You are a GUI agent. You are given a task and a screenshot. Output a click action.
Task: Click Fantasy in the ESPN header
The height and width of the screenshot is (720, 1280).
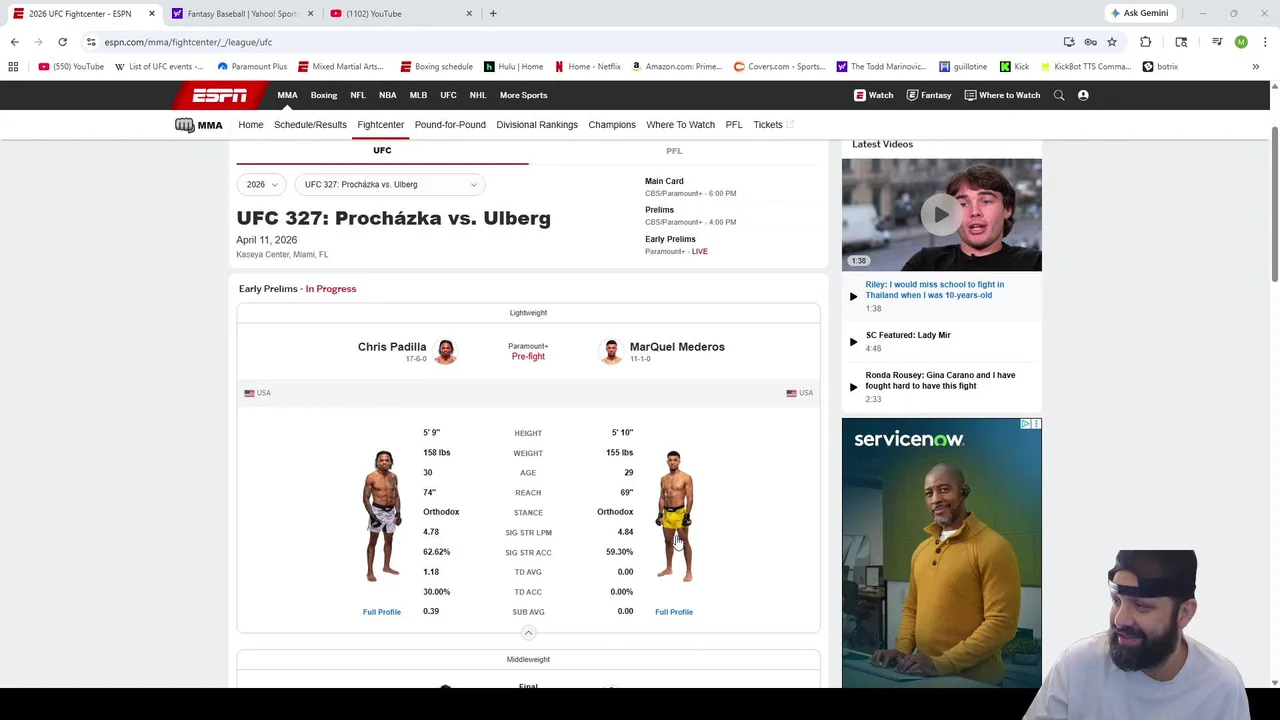(929, 95)
